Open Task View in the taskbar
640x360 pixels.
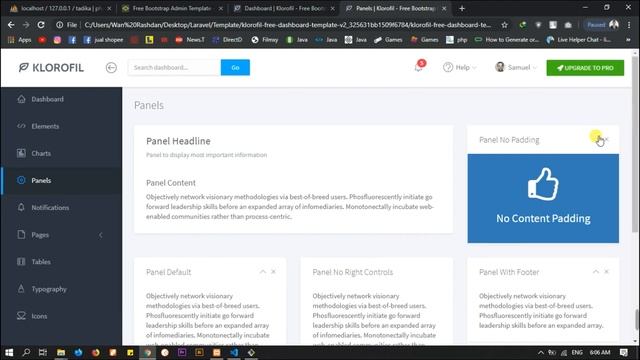click(43, 352)
